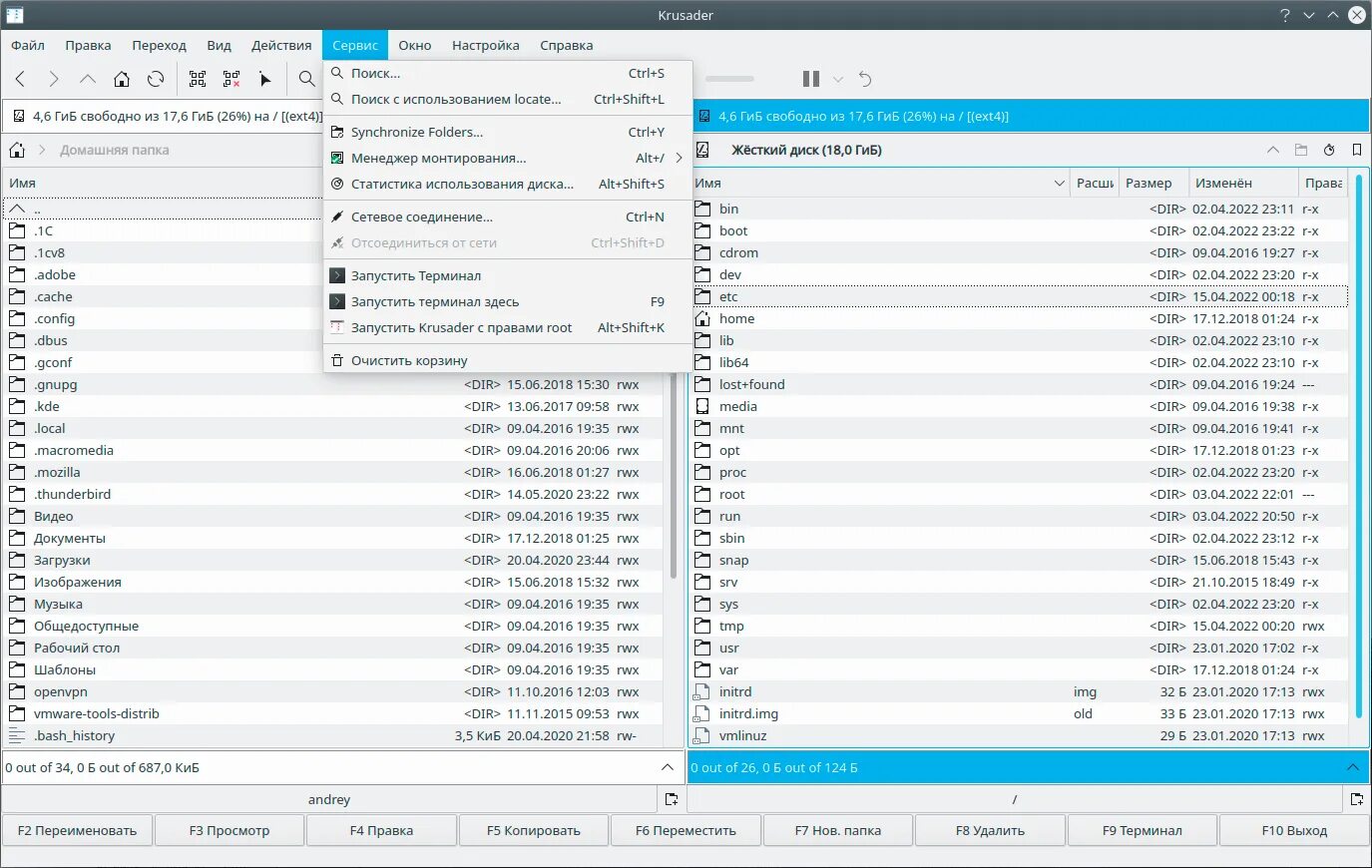Image resolution: width=1372 pixels, height=868 pixels.
Task: Choose Synchronize Folders menu entry
Action: (508, 132)
